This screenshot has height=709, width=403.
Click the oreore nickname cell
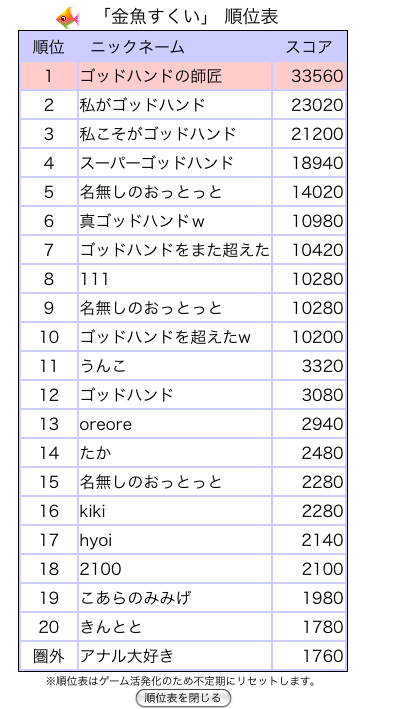pos(175,424)
